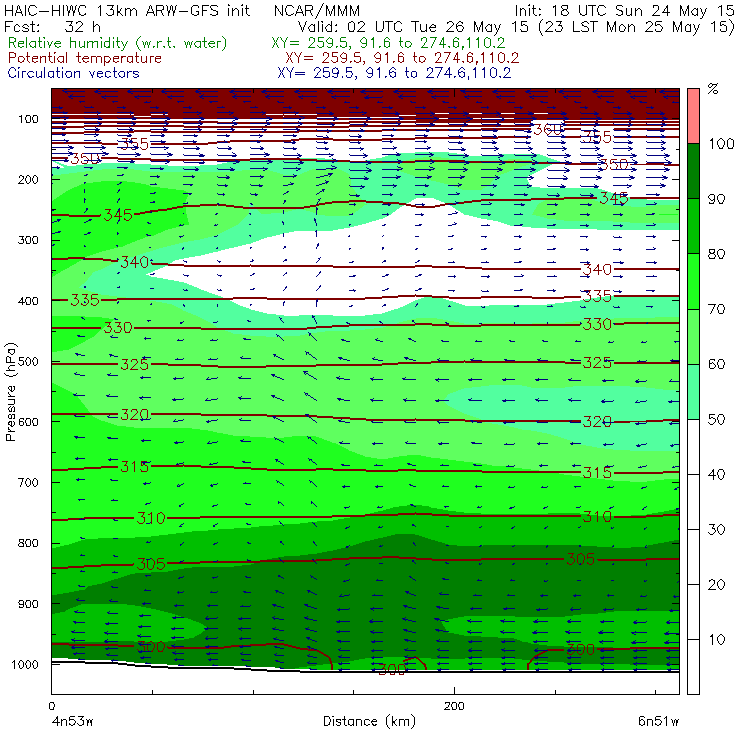Select the red XY coordinates line
The height and width of the screenshot is (740, 740).
[x=402, y=58]
